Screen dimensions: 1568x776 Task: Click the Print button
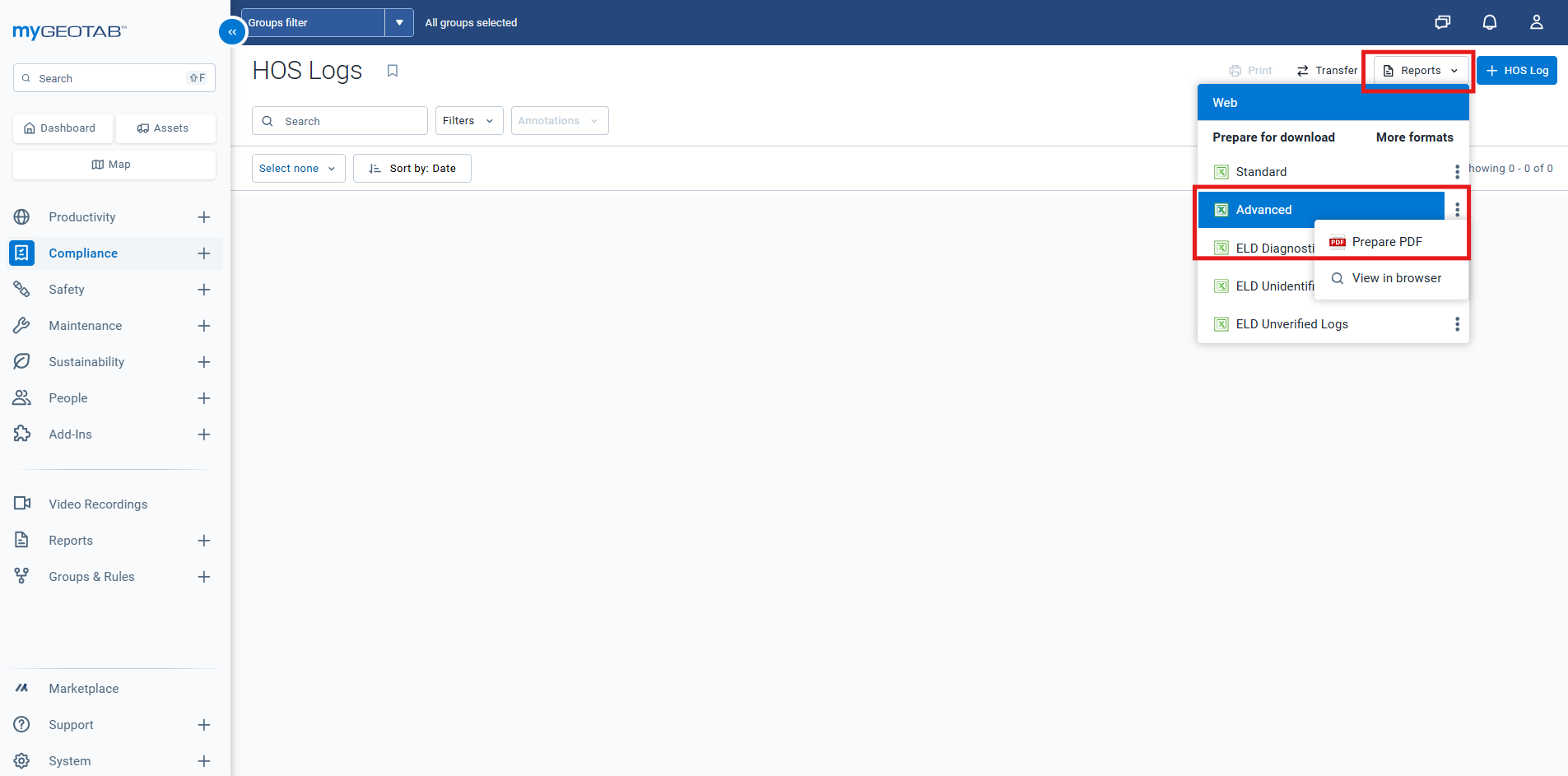1250,71
